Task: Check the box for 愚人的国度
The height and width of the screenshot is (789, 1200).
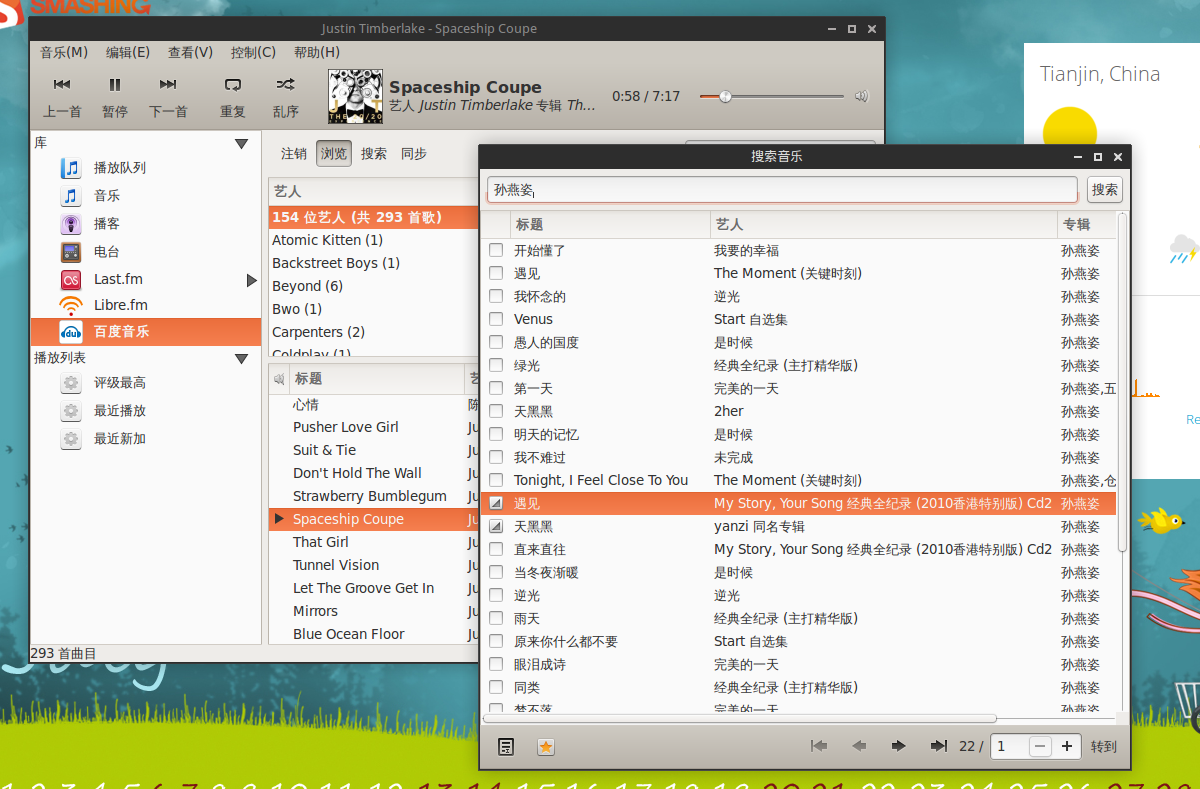Action: [496, 342]
